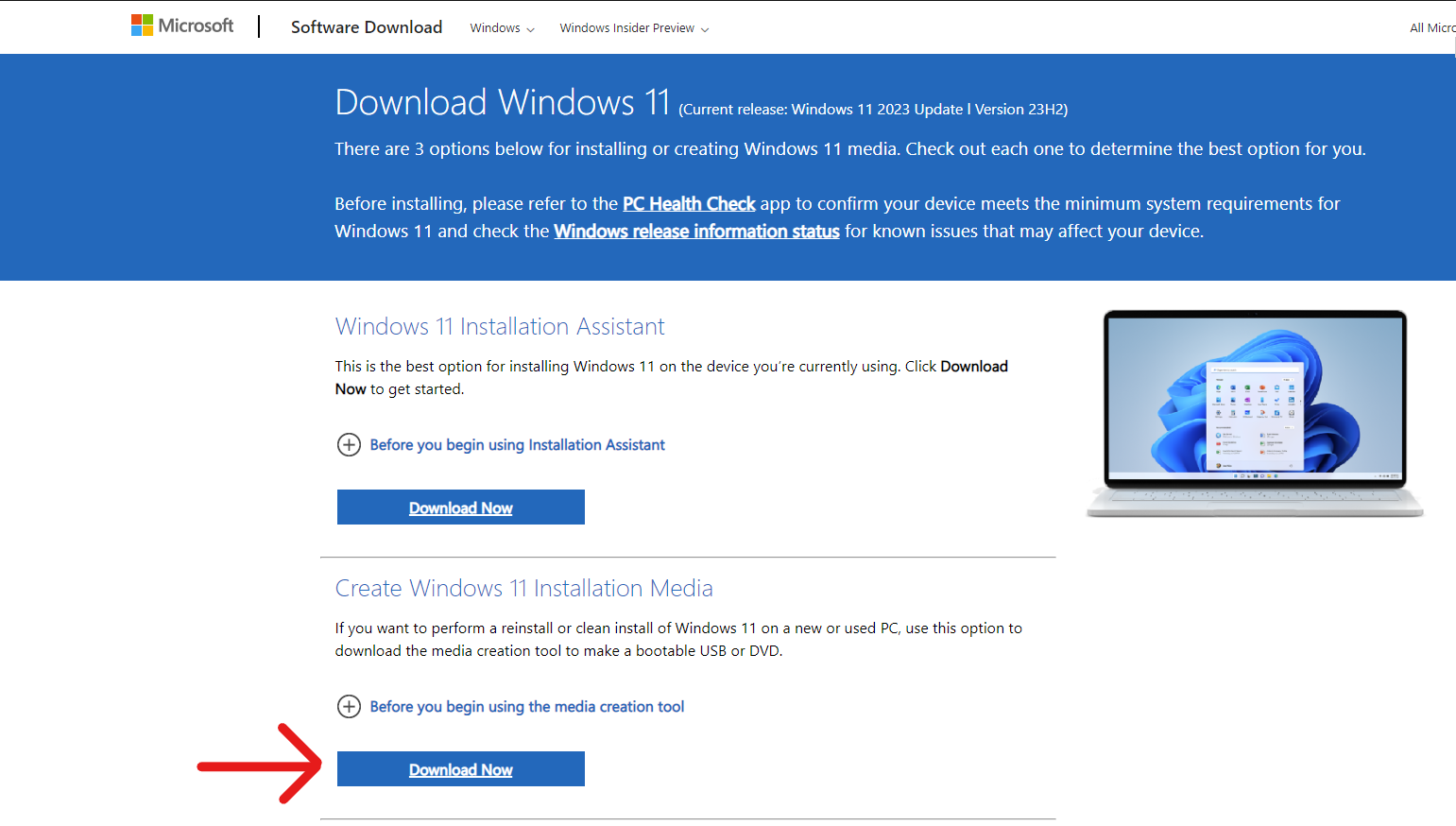Open Before you begin using the media creation tool
The image size is (1456, 826).
coord(526,706)
